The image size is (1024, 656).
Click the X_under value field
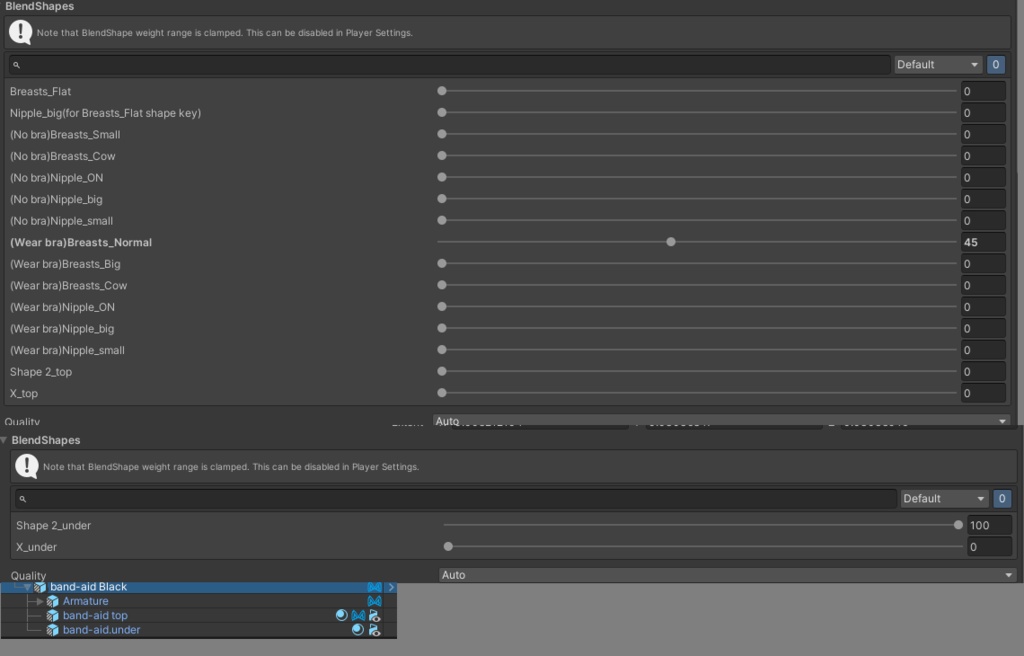click(989, 547)
